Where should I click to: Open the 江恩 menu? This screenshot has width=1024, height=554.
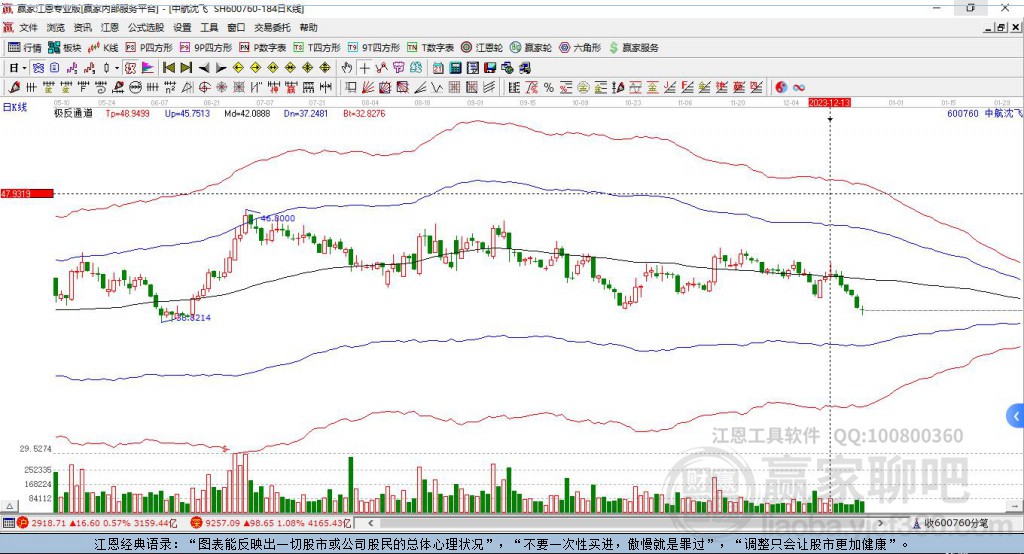(110, 28)
